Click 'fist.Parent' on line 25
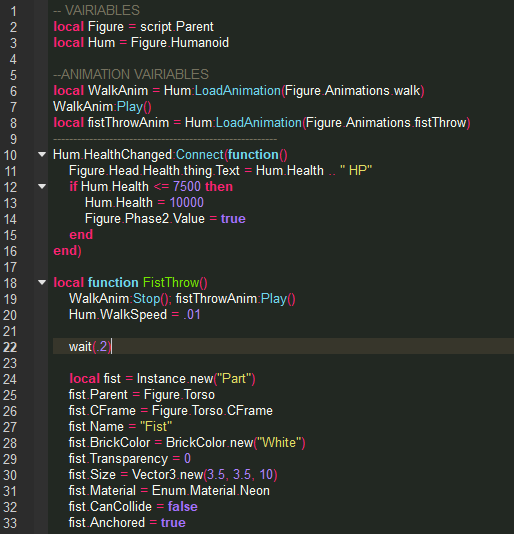Viewport: 514px width, 534px height. 98,395
